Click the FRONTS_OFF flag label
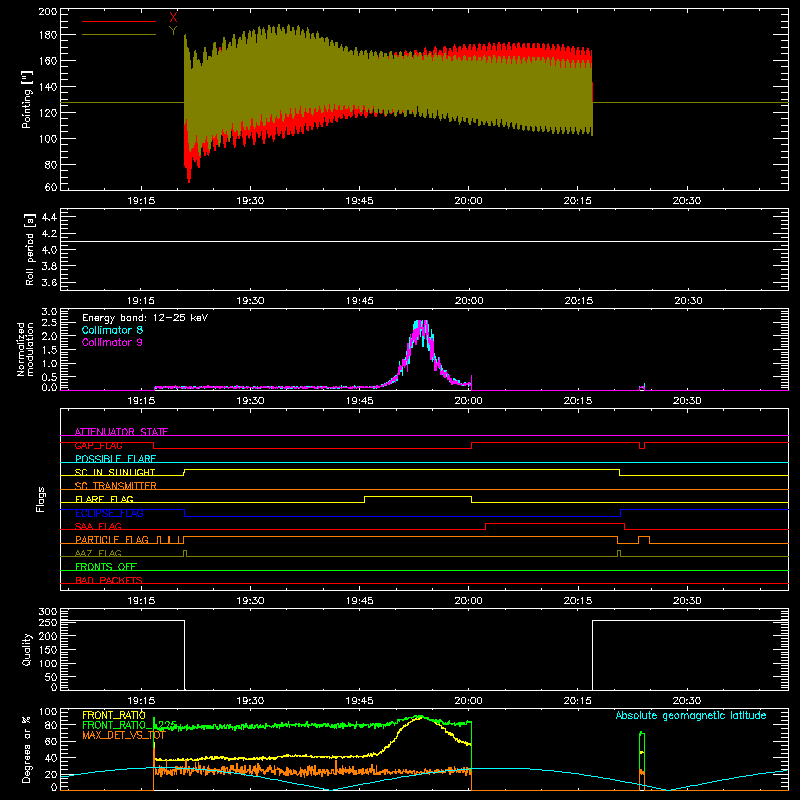The width and height of the screenshot is (800, 800). point(106,567)
